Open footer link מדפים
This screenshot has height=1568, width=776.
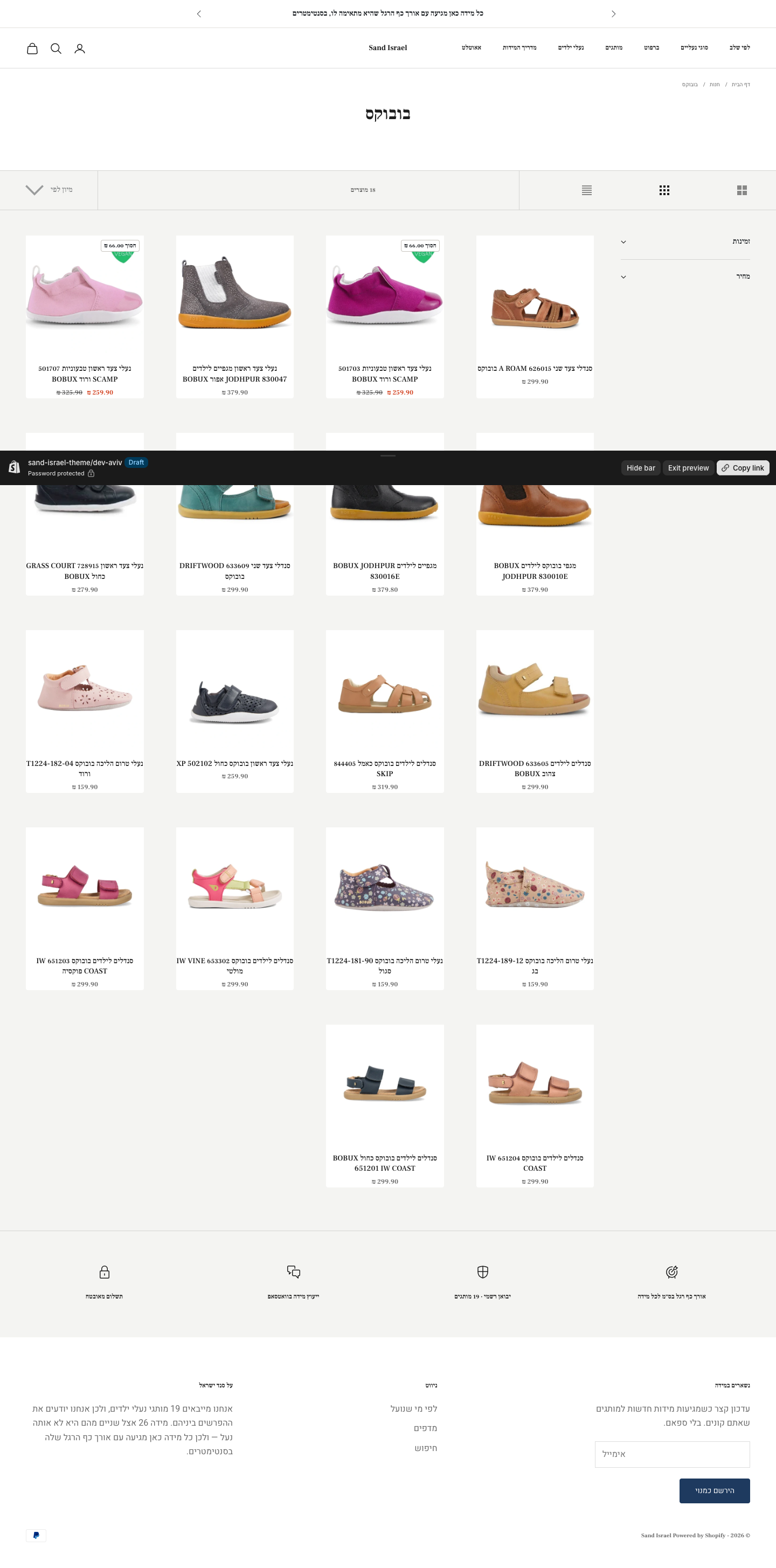pos(425,1428)
